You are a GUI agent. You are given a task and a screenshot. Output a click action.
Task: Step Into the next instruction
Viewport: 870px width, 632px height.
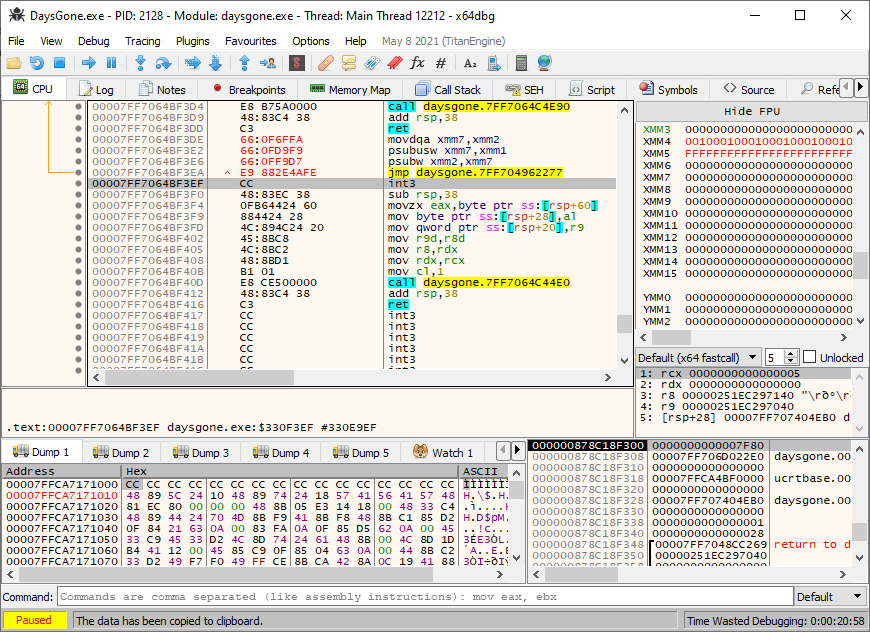[x=140, y=62]
